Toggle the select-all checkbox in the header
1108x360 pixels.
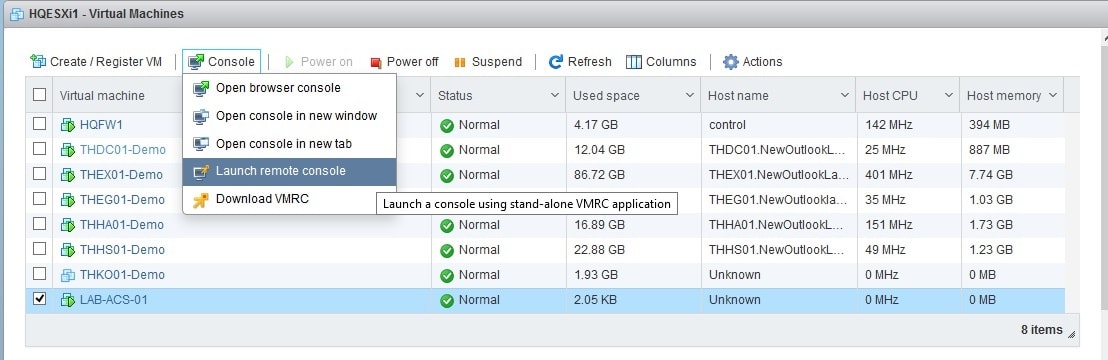(40, 95)
